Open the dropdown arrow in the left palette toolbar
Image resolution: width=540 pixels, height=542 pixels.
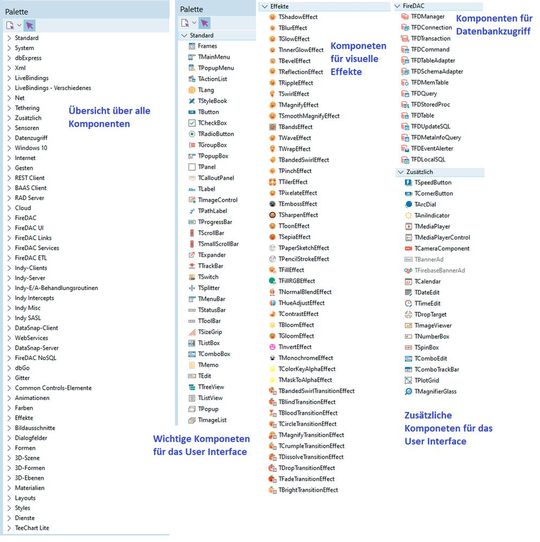coord(19,26)
